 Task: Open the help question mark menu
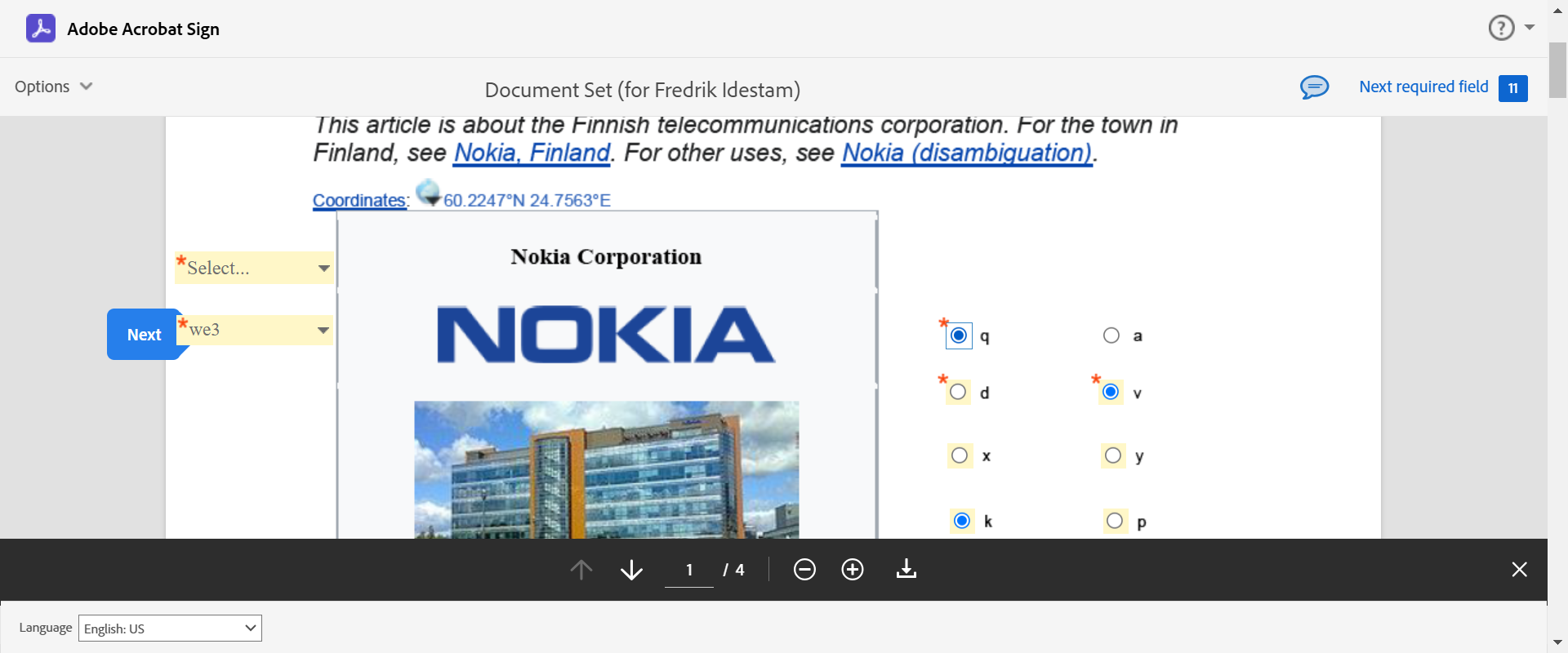coord(1501,29)
